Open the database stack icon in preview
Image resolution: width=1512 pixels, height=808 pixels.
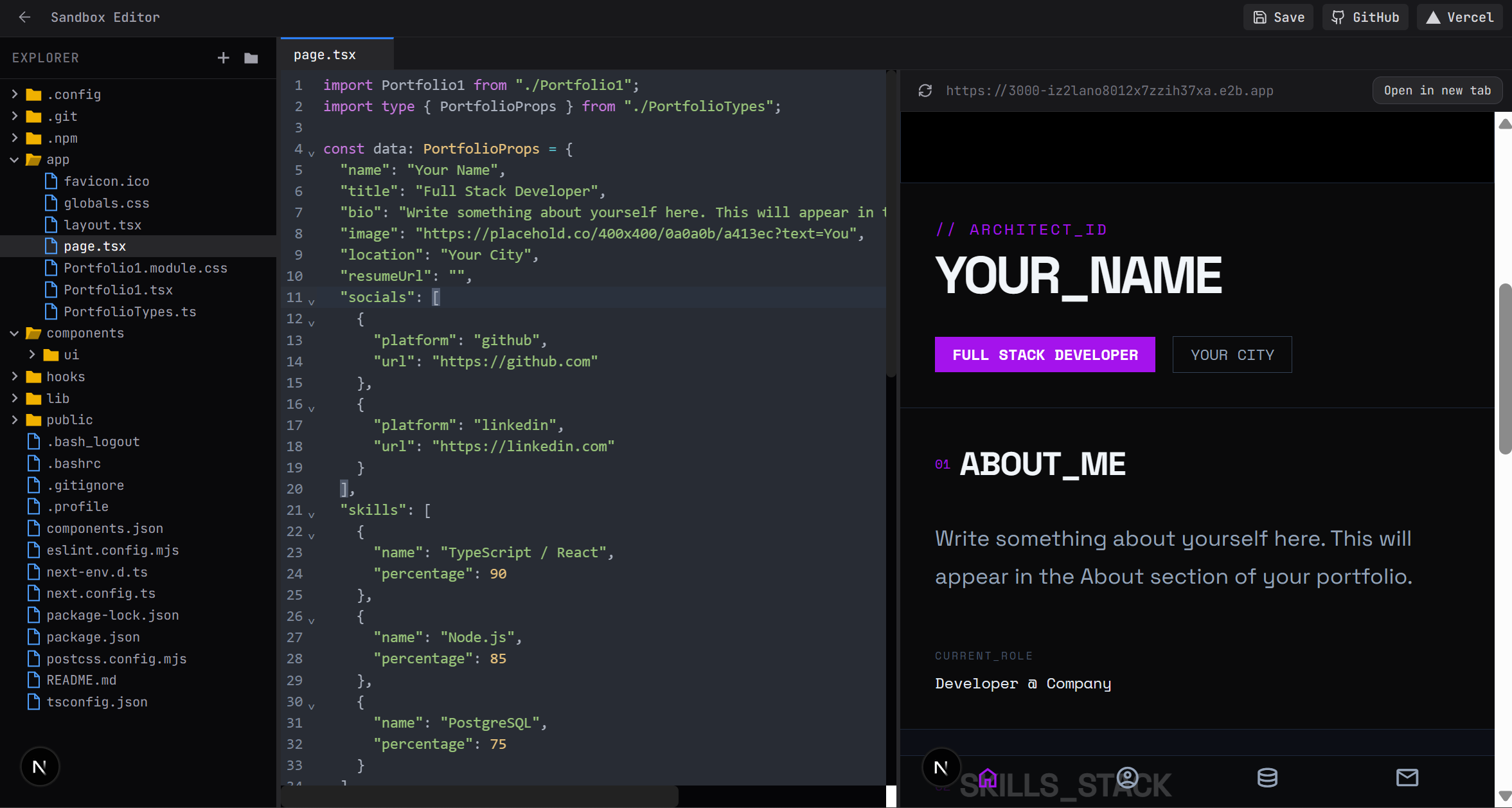[x=1267, y=778]
